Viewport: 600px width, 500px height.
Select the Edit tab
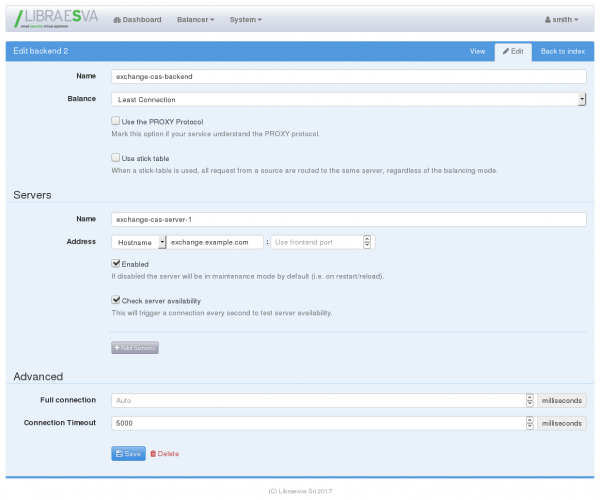click(512, 50)
